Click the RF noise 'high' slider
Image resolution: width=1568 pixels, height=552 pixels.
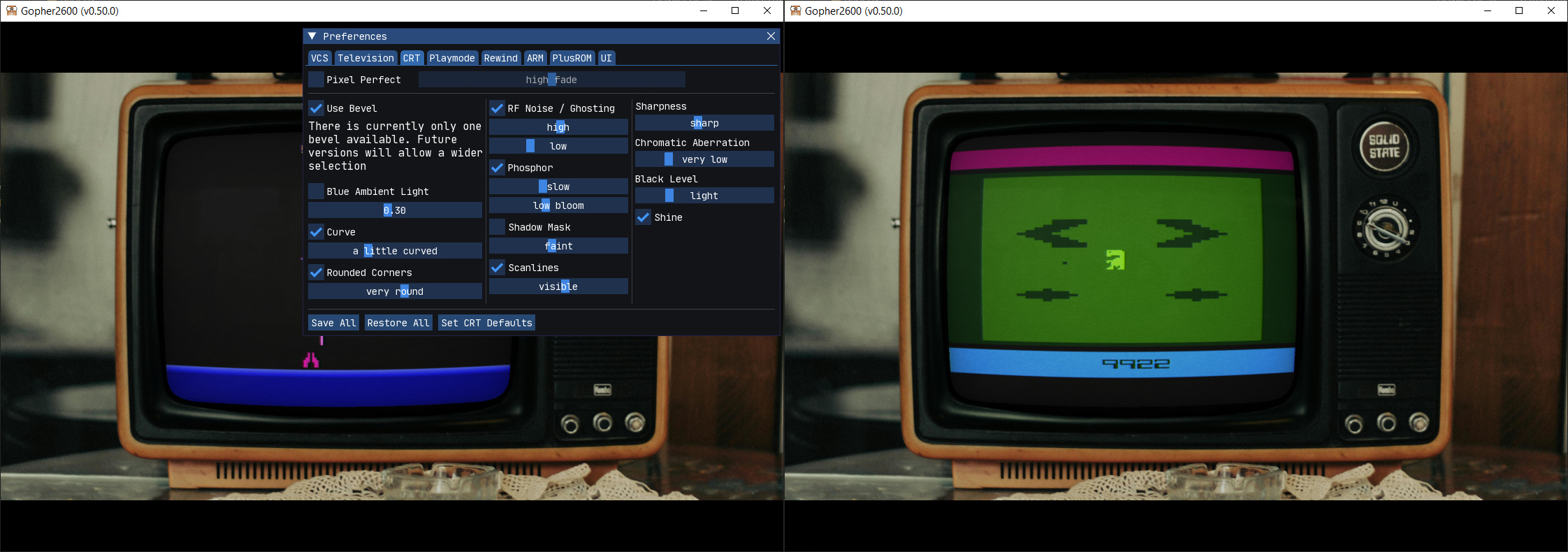pos(558,127)
